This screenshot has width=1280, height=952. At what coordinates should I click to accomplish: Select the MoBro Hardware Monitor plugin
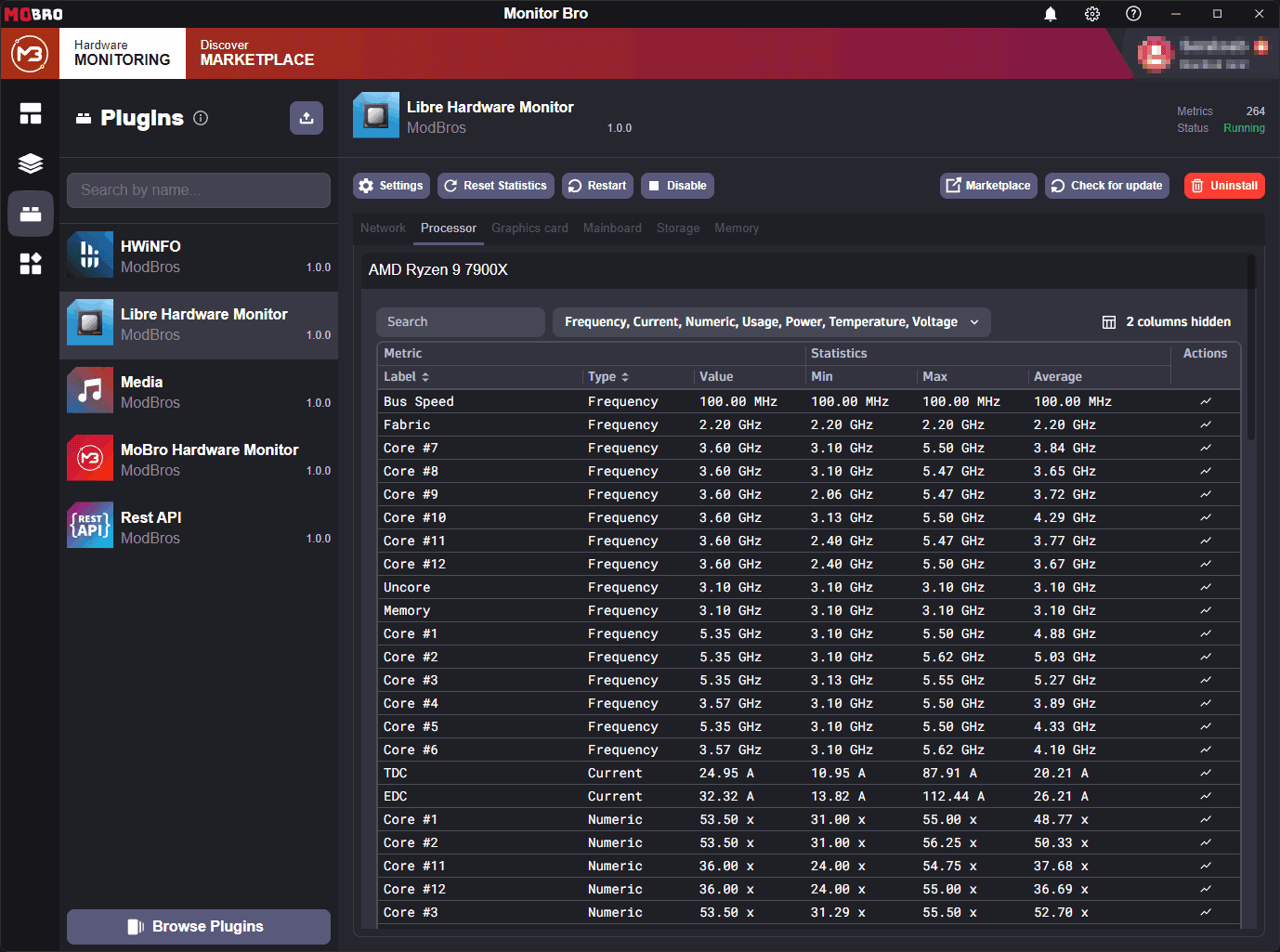coord(199,459)
